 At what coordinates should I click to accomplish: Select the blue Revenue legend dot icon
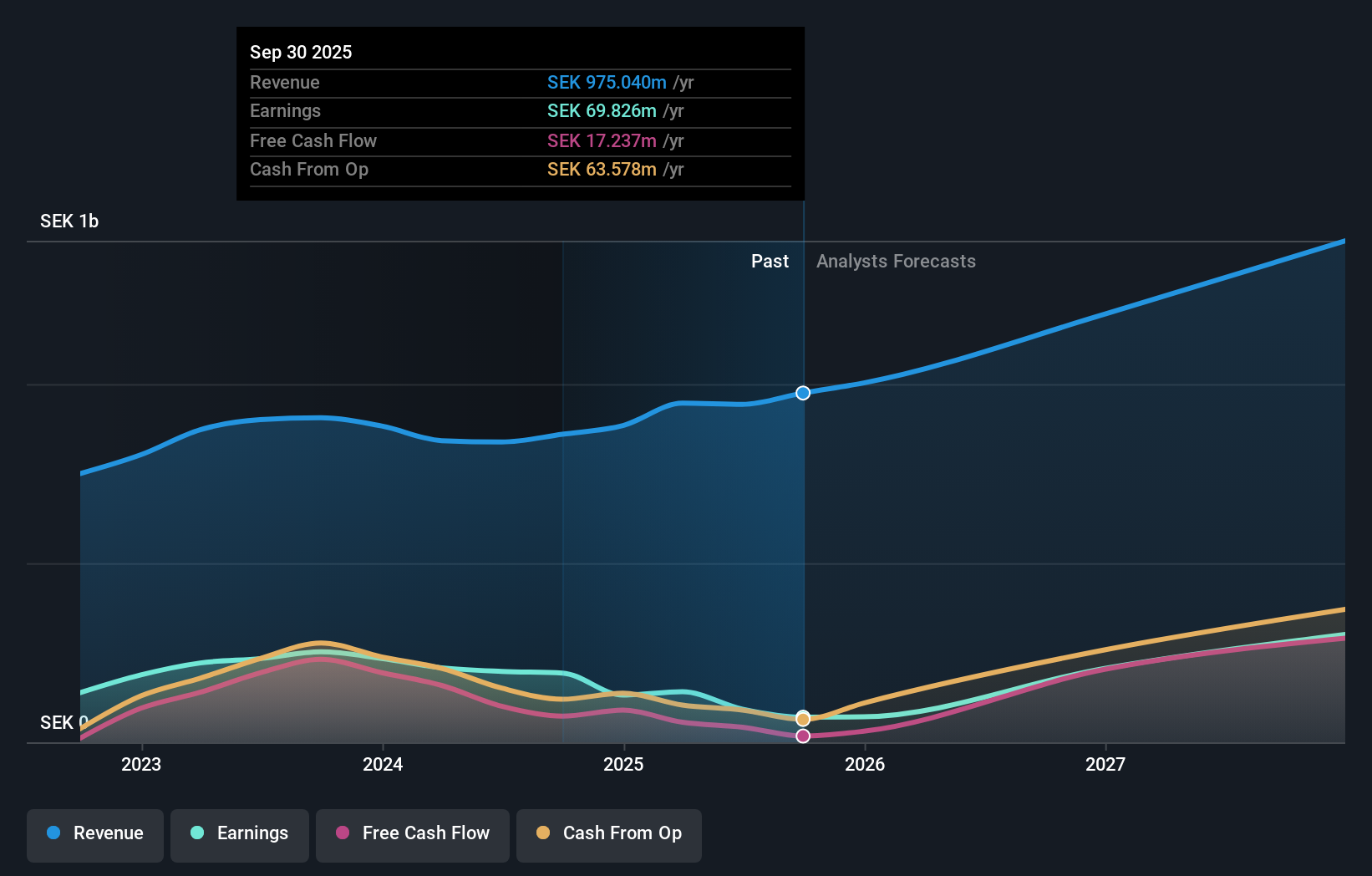click(x=53, y=833)
